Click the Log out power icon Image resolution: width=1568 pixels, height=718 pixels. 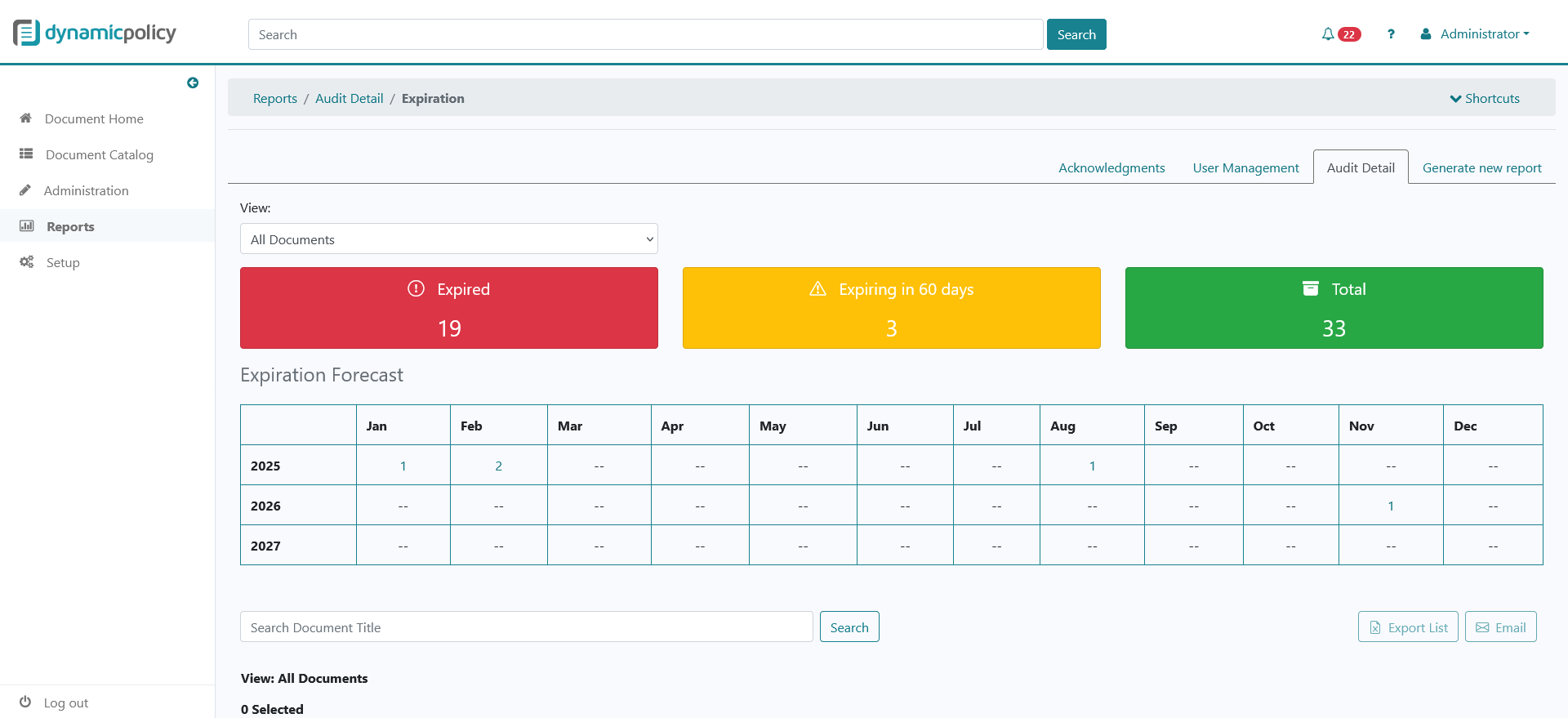point(25,702)
